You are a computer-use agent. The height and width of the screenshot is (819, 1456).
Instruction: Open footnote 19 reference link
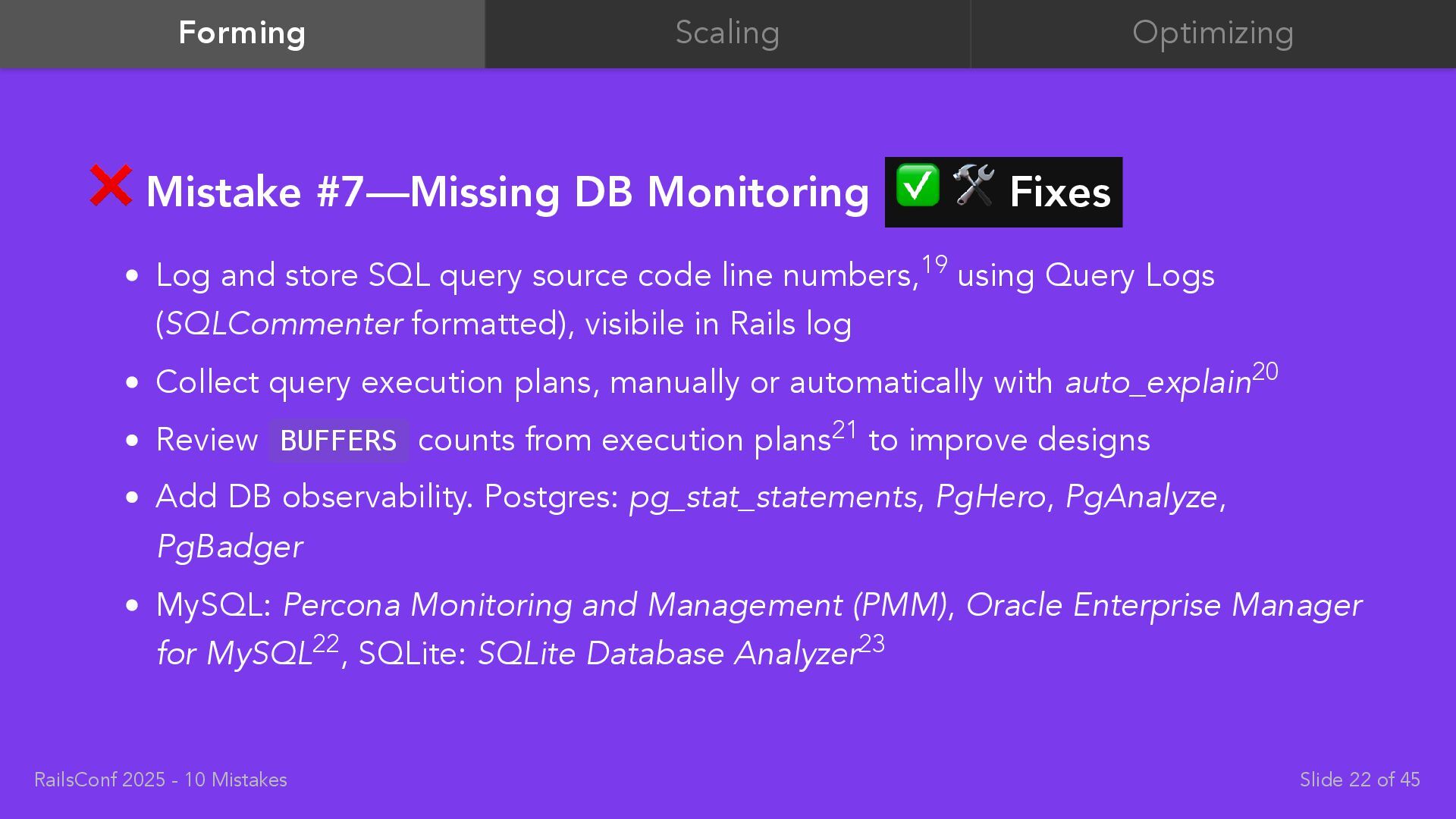tap(934, 264)
